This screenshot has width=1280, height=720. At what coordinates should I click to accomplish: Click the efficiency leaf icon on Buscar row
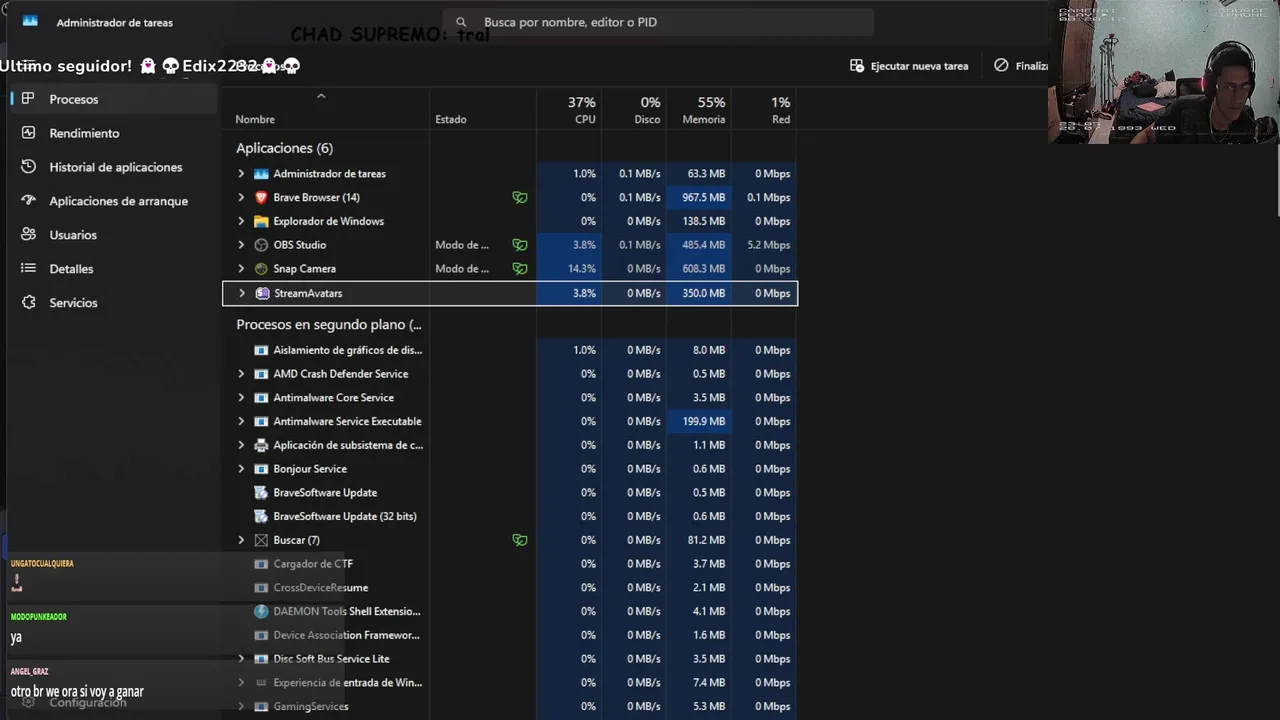pyautogui.click(x=520, y=540)
